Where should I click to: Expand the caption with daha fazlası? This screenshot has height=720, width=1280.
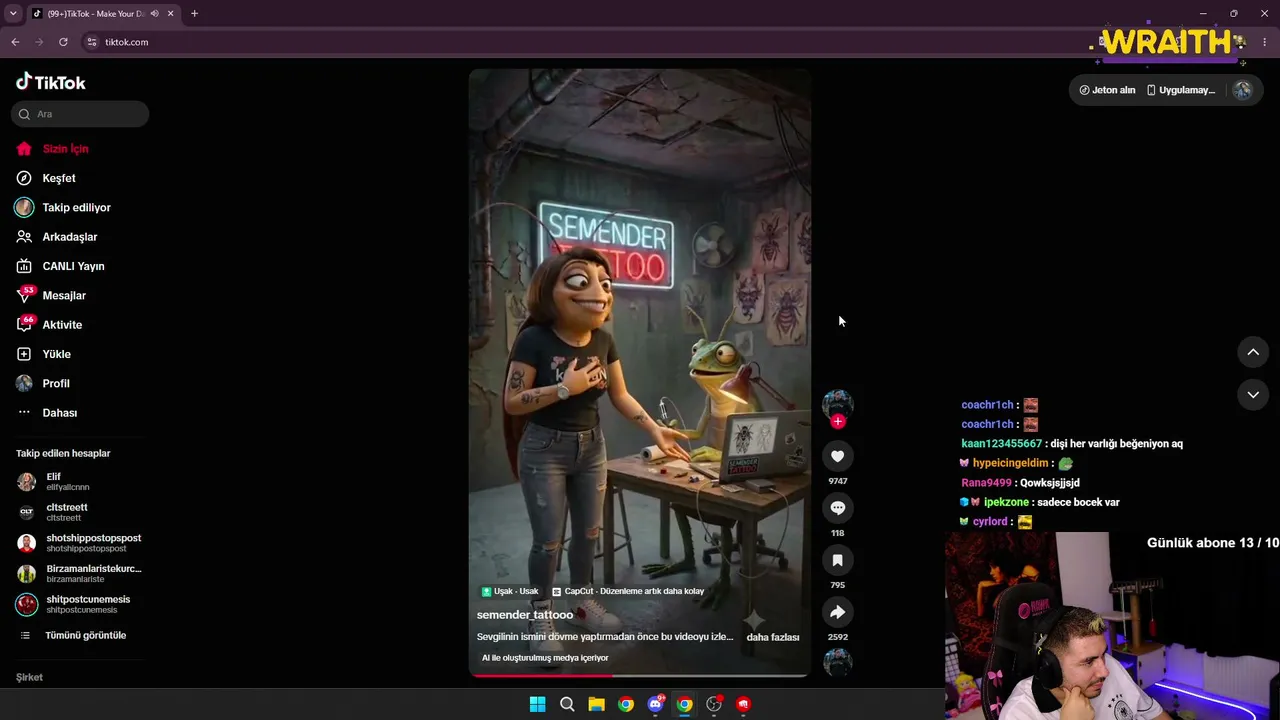tap(773, 637)
